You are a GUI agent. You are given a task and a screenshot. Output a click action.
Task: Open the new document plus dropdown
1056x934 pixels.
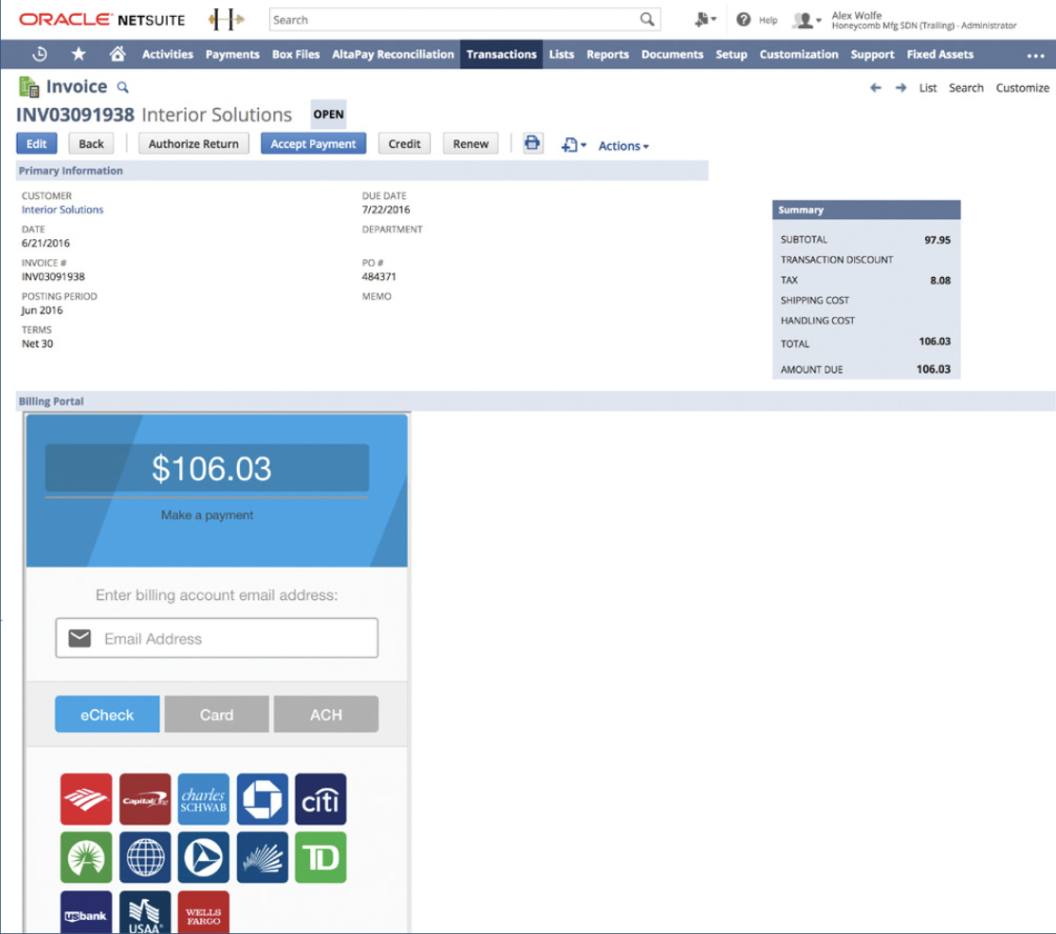(x=574, y=145)
